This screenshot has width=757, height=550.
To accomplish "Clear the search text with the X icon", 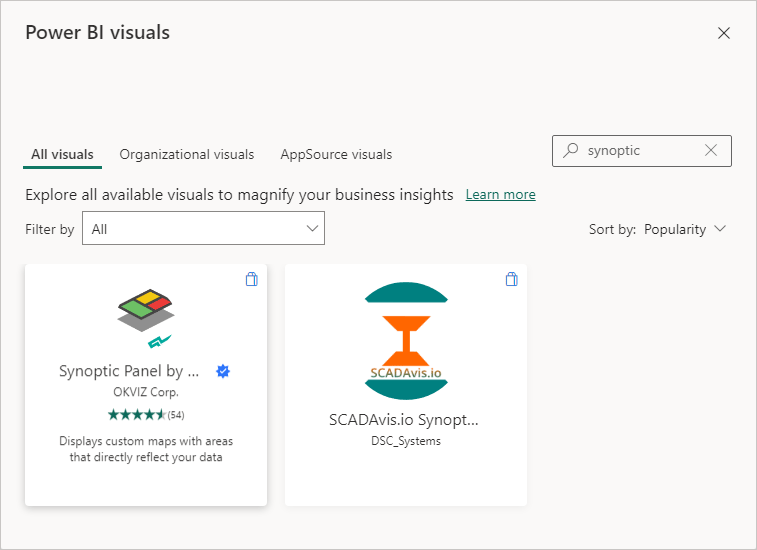I will (711, 151).
